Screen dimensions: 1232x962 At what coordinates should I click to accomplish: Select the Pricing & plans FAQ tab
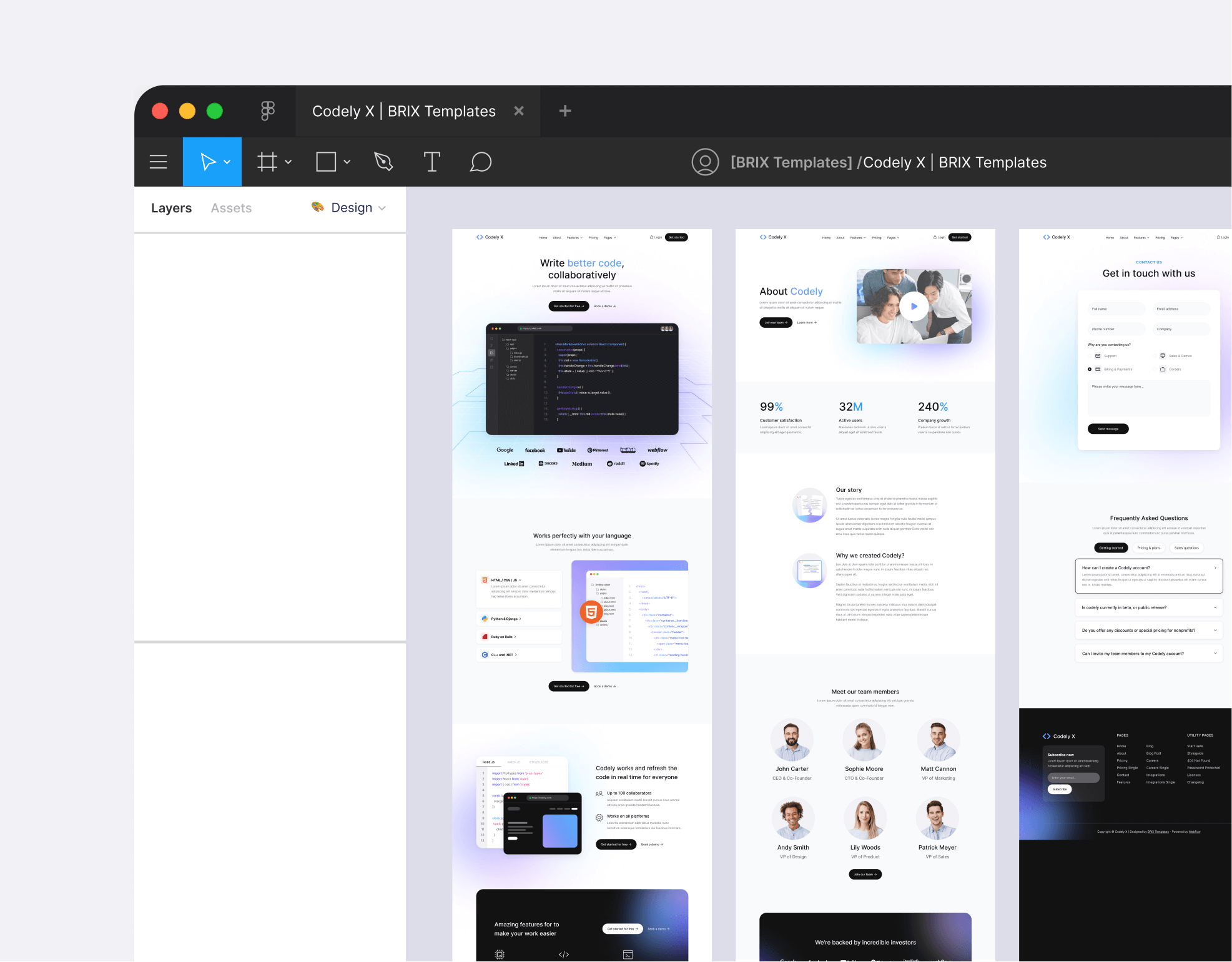pos(1148,548)
